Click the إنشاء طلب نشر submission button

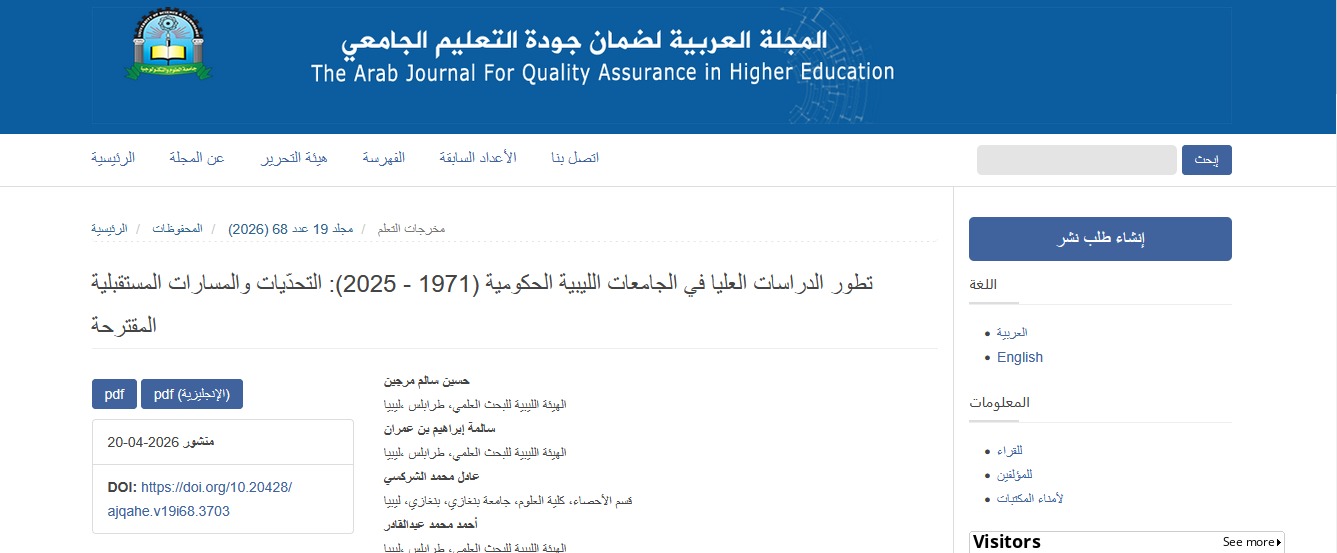click(x=1100, y=239)
